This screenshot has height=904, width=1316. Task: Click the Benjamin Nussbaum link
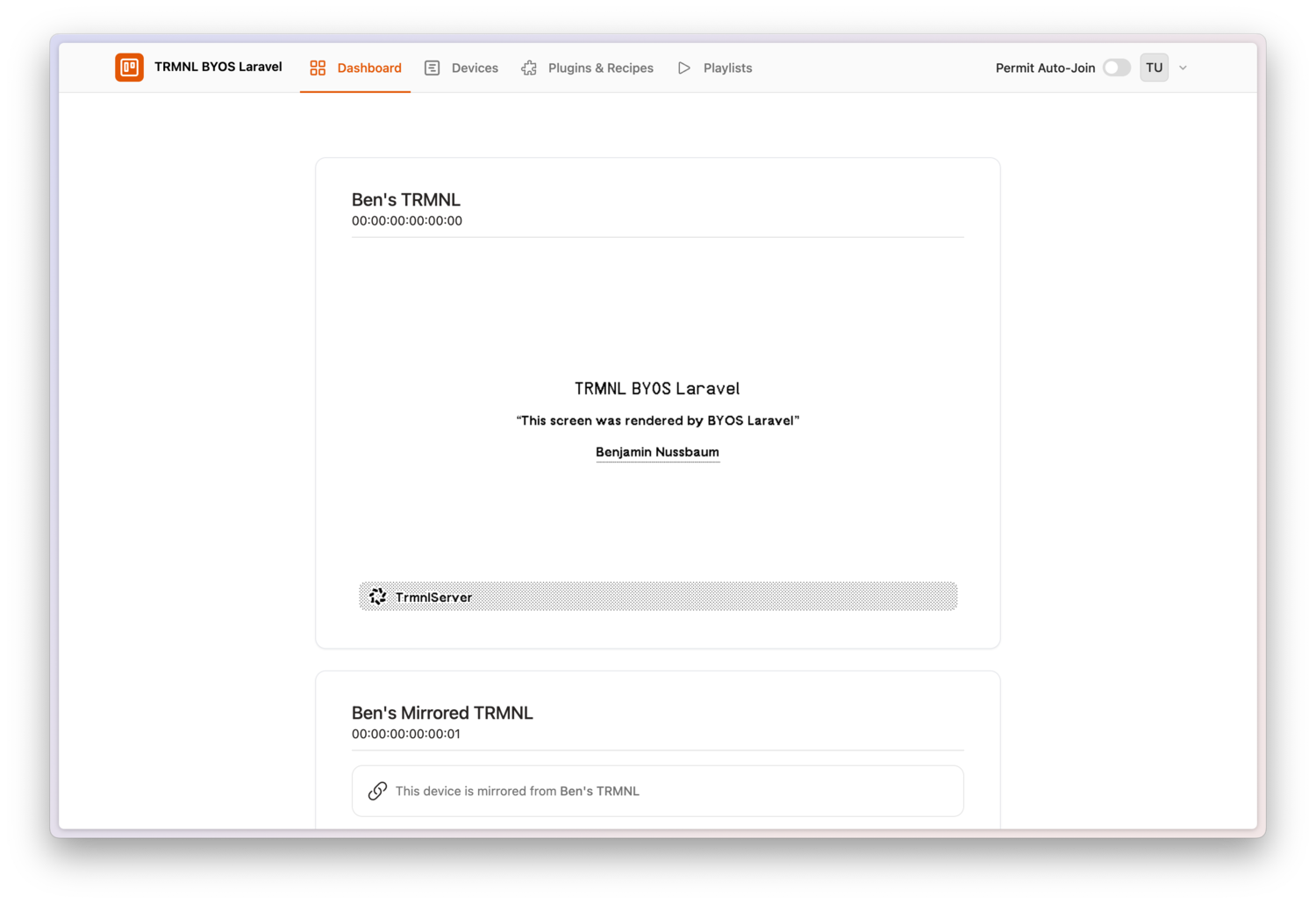(657, 451)
